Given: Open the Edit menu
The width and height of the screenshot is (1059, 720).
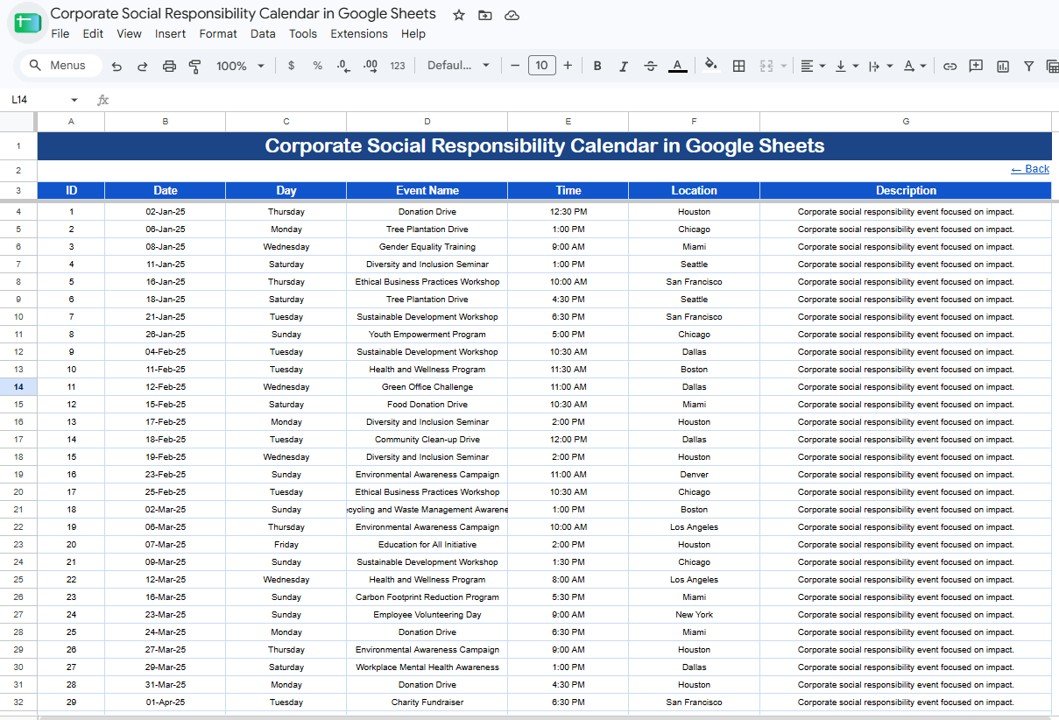Looking at the screenshot, I should click(x=93, y=34).
